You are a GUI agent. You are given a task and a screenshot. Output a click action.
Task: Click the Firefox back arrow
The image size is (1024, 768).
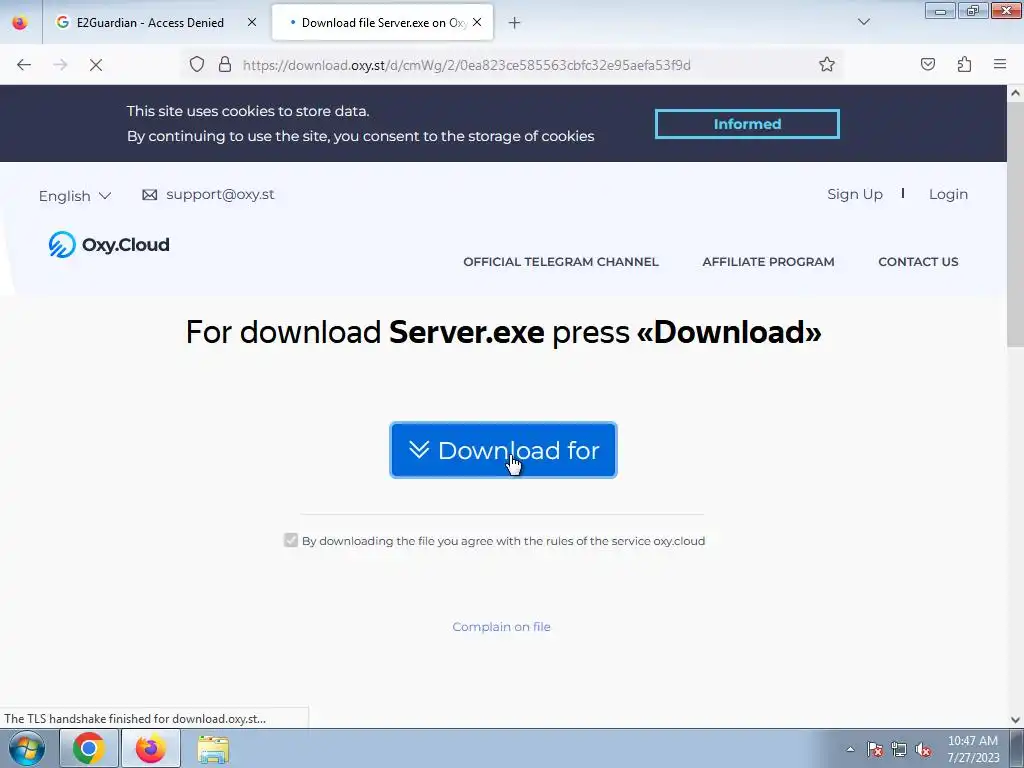24,65
